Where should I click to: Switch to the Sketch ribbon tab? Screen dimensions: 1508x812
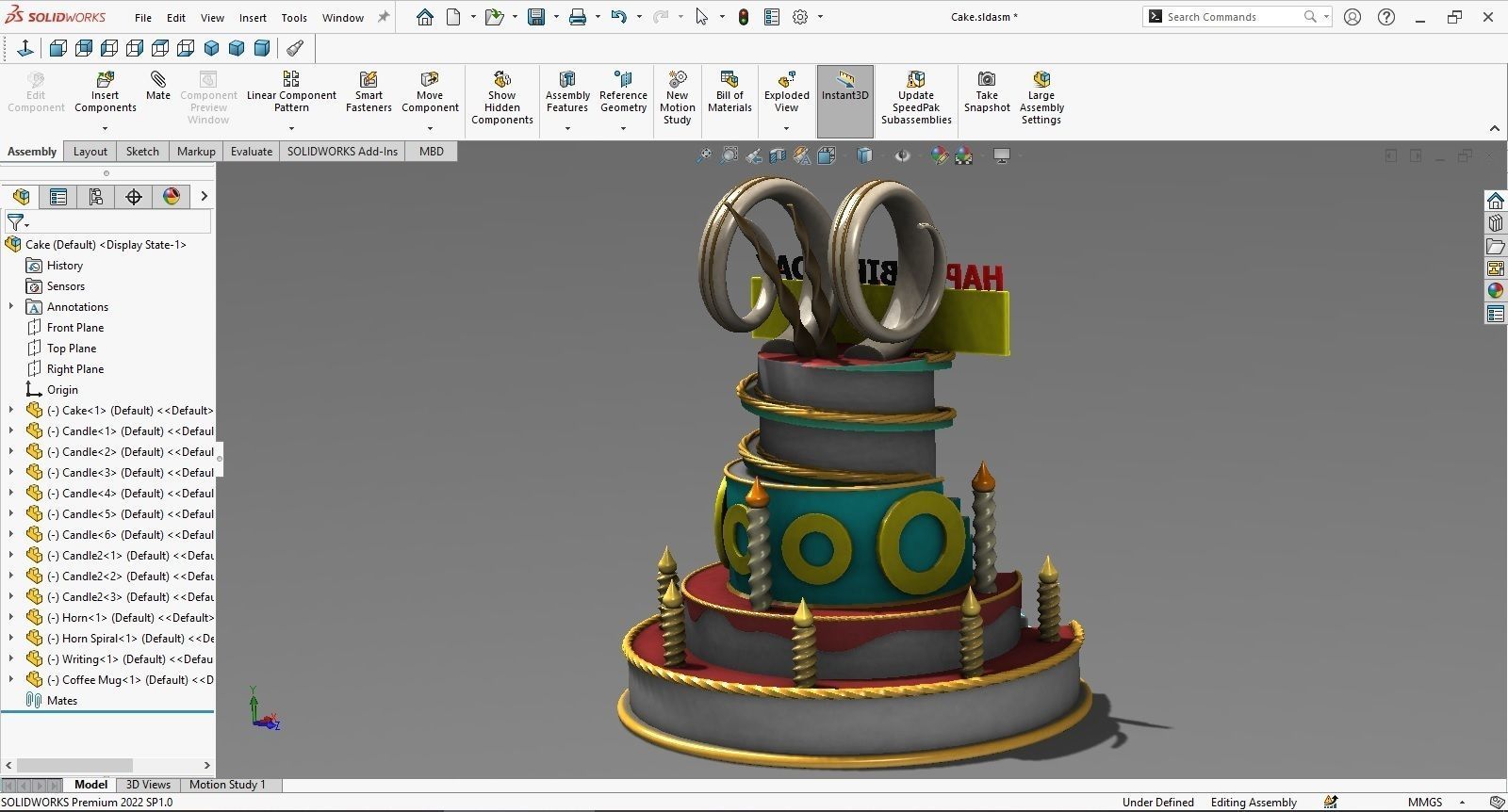142,151
